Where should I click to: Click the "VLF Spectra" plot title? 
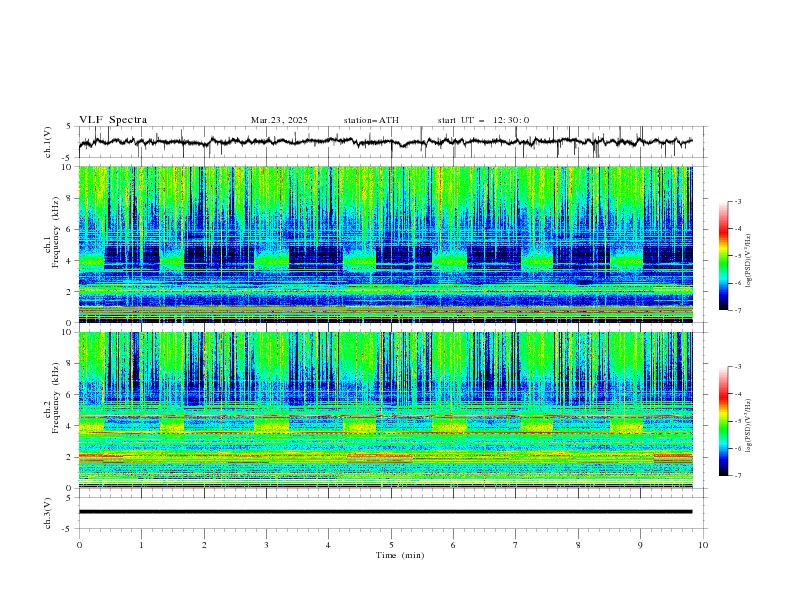point(113,120)
